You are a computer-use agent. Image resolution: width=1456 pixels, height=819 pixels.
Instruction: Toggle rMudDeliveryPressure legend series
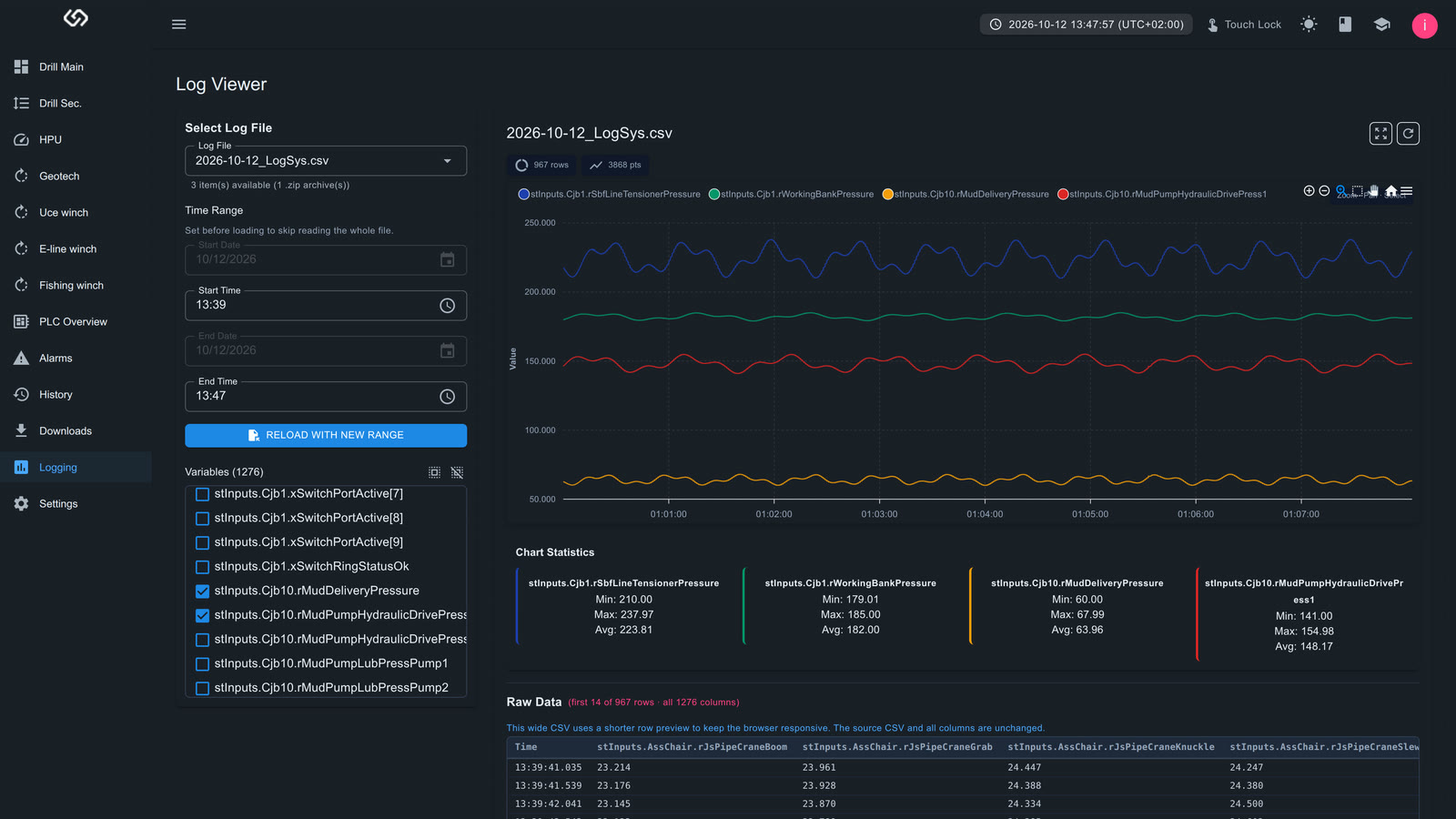click(x=966, y=194)
